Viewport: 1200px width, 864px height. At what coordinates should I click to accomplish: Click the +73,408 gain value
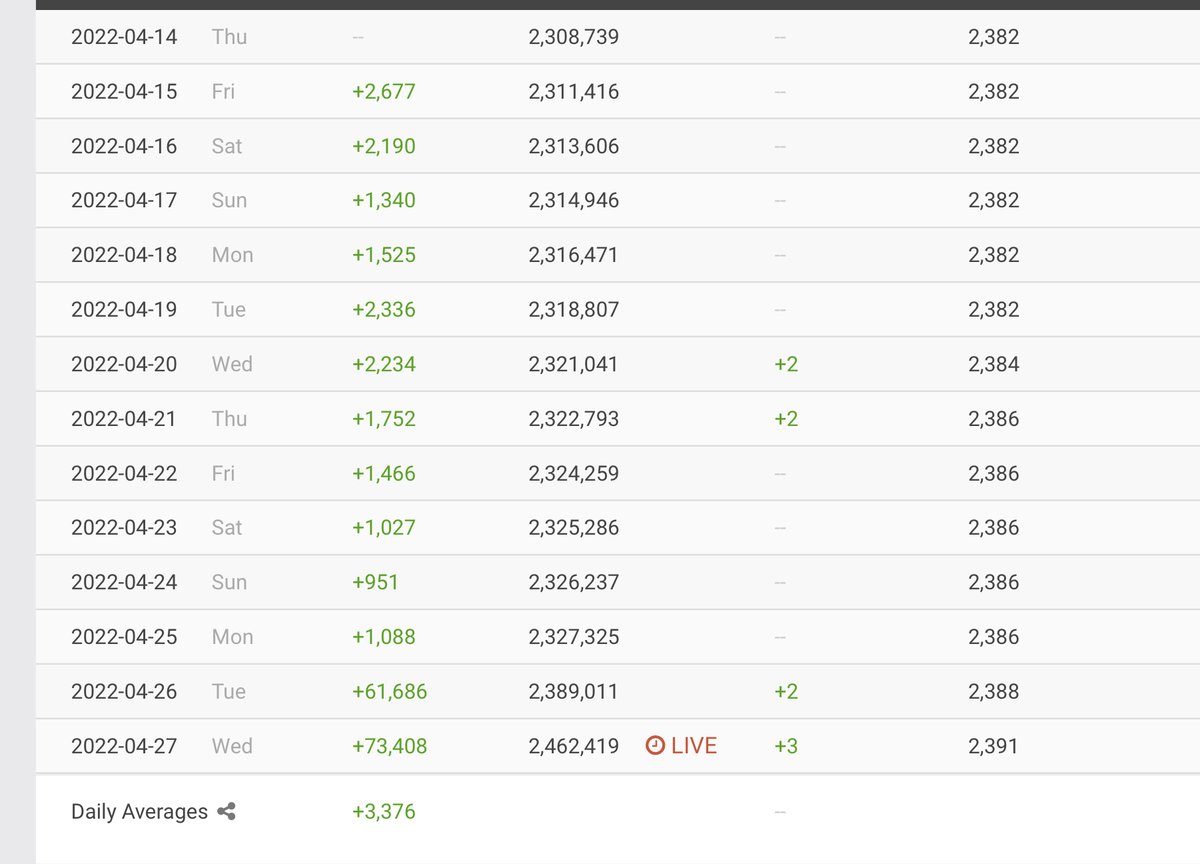[389, 746]
